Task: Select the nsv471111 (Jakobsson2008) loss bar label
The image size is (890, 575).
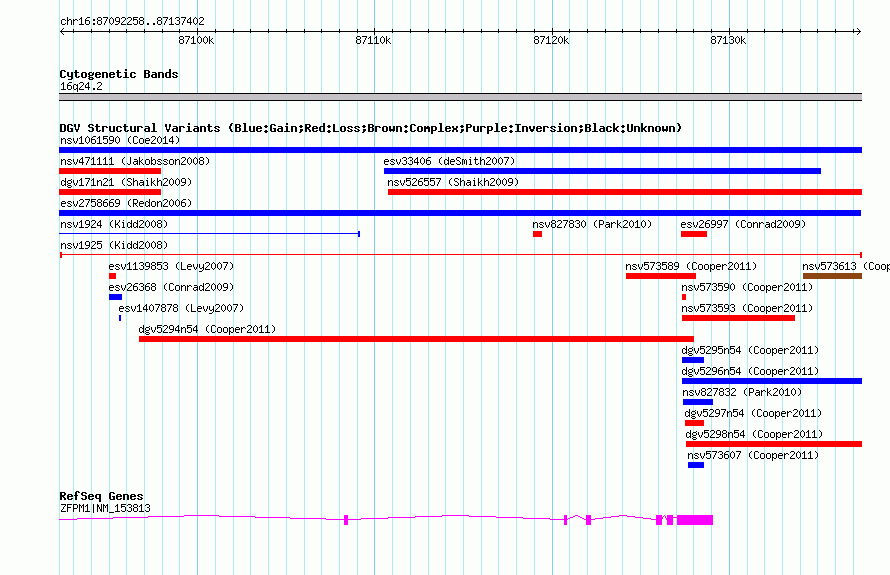Action: click(135, 161)
